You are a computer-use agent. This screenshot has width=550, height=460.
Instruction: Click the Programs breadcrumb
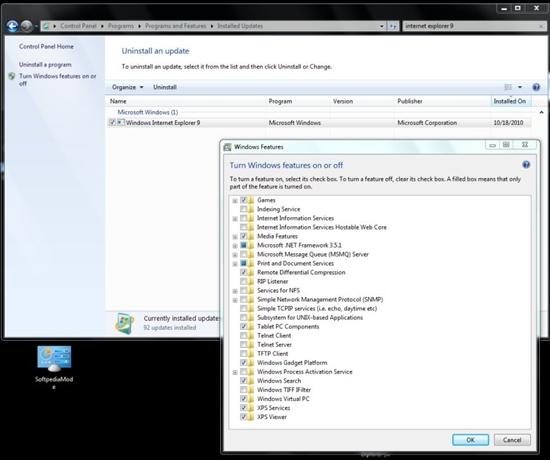(121, 26)
